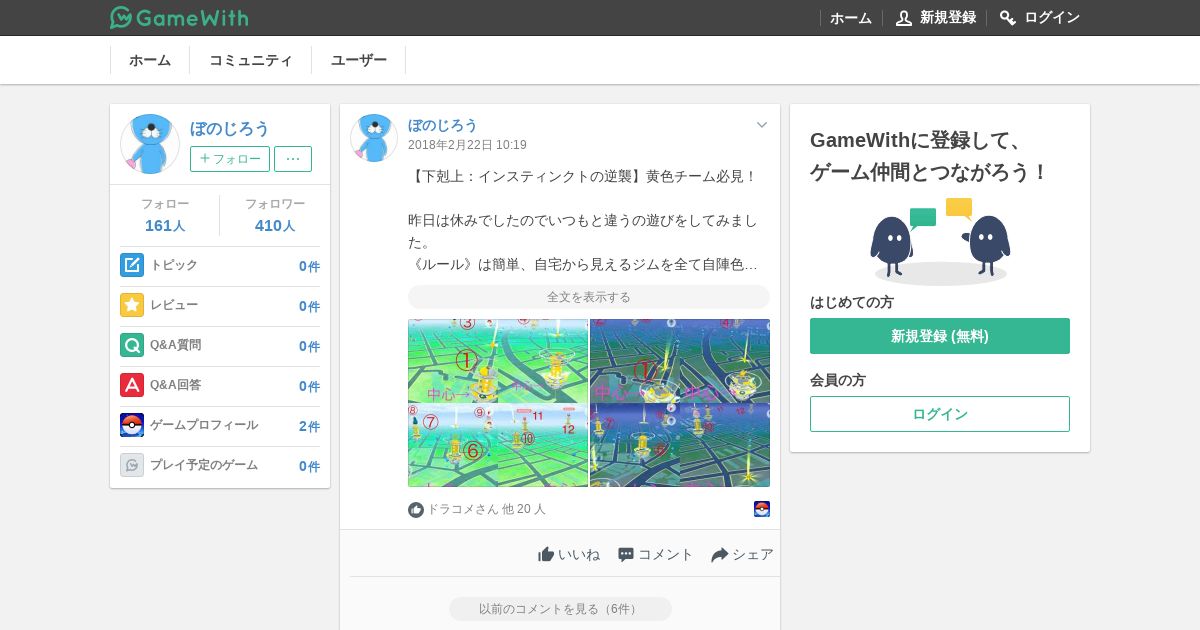Select 新規登録 in header bar
This screenshot has height=630, width=1200.
(x=948, y=18)
